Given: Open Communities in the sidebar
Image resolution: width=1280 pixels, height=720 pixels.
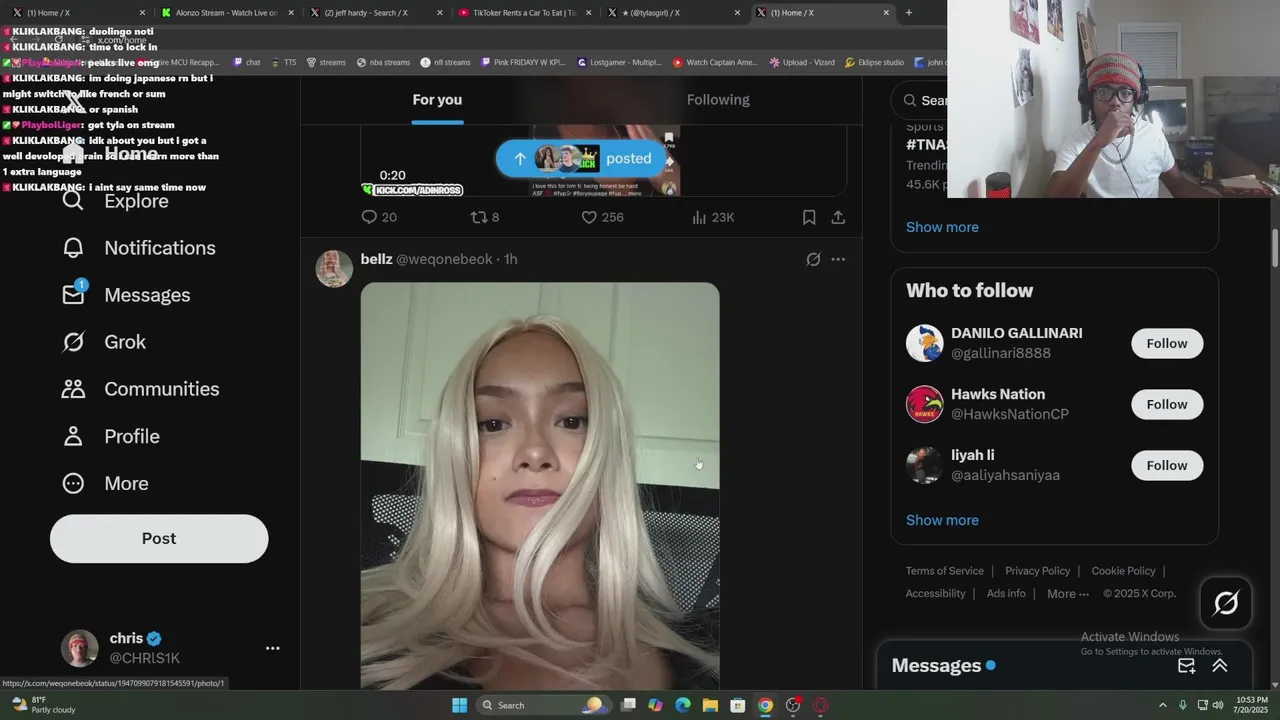Looking at the screenshot, I should 140,389.
